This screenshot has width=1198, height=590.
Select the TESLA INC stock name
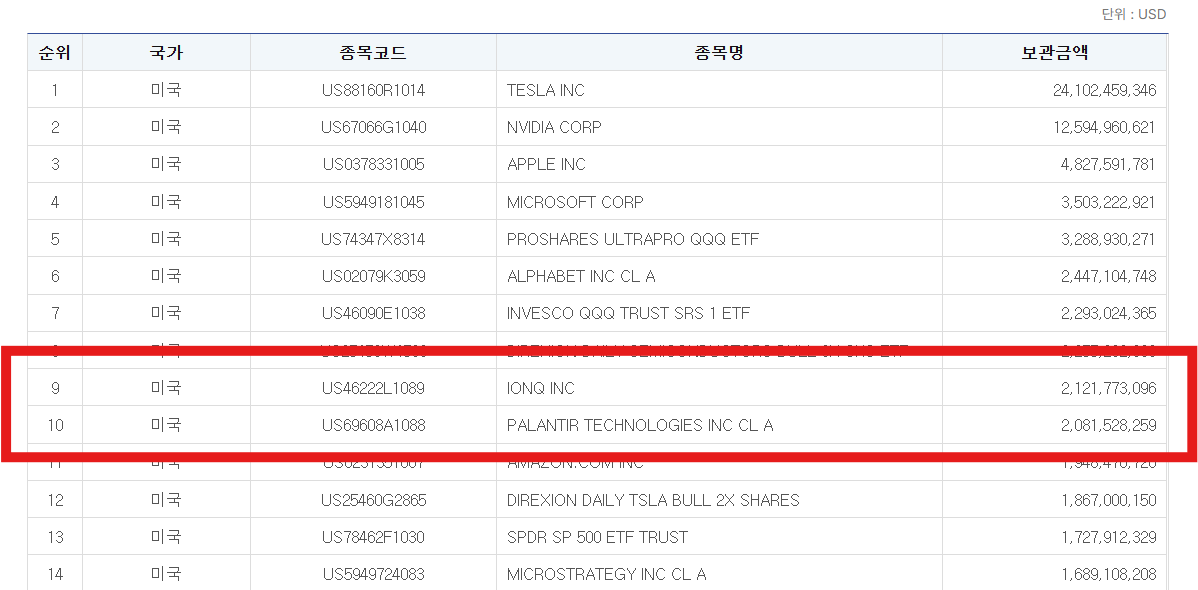(x=546, y=90)
